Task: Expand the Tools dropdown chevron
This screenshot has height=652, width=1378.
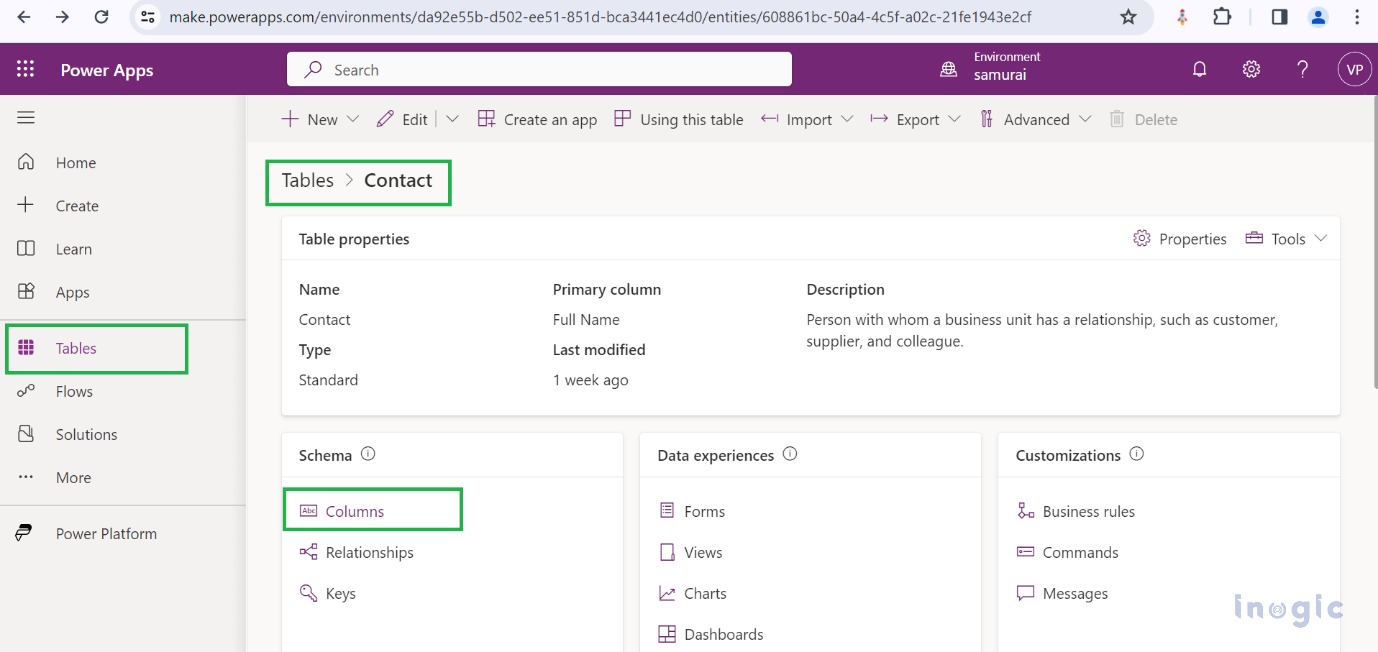Action: (x=1321, y=238)
